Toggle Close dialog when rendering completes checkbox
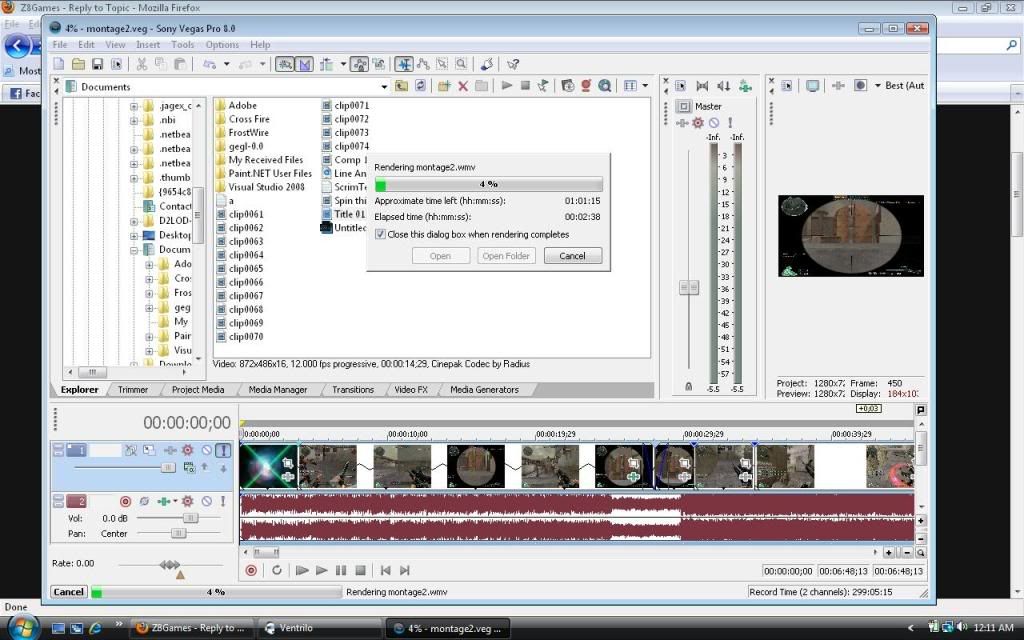This screenshot has height=640, width=1024. click(380, 234)
